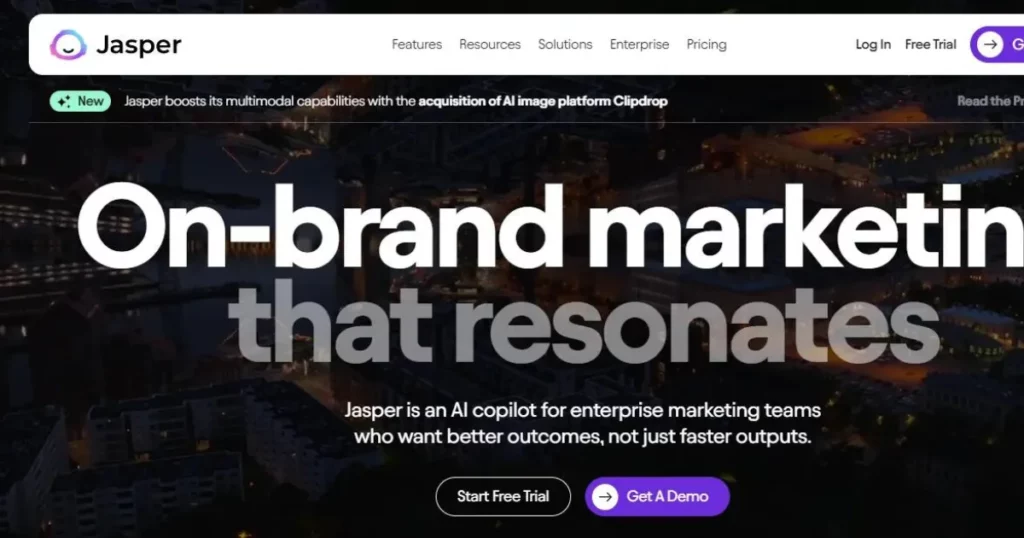
Task: Click the 'Jasper is an AI copilot' description
Action: [583, 423]
